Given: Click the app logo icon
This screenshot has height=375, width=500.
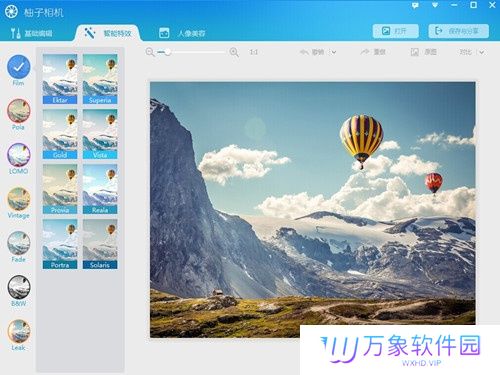Looking at the screenshot, I should pos(11,12).
